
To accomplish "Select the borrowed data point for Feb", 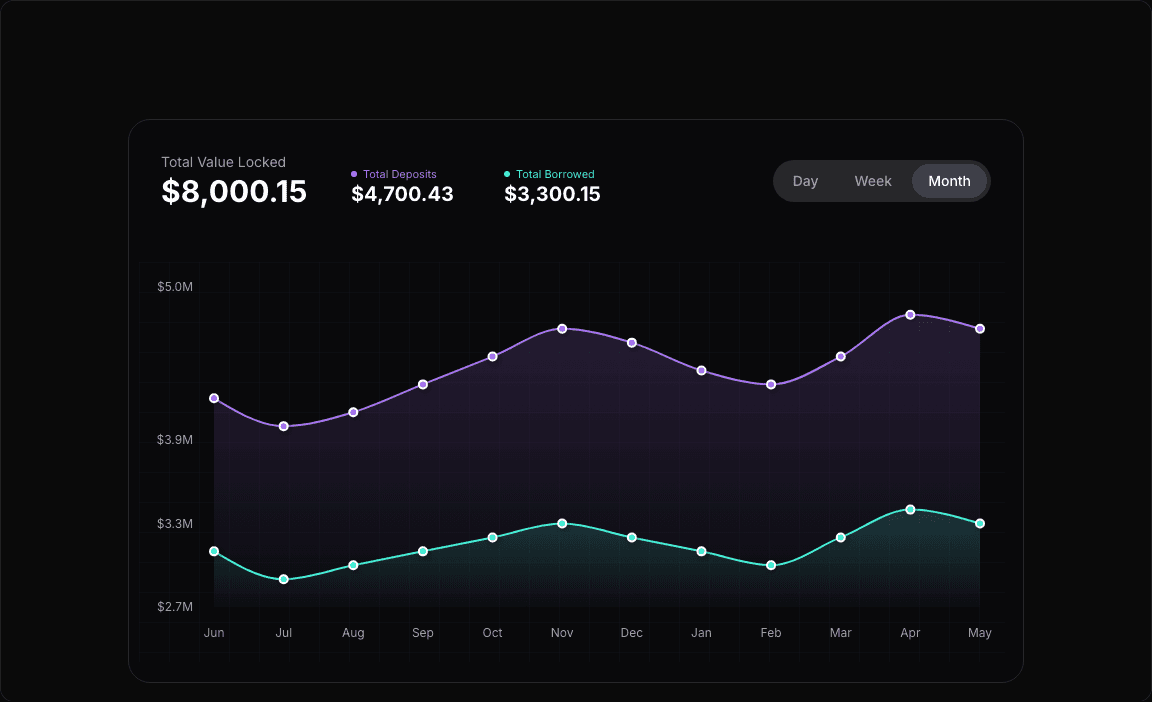I will pyautogui.click(x=771, y=565).
